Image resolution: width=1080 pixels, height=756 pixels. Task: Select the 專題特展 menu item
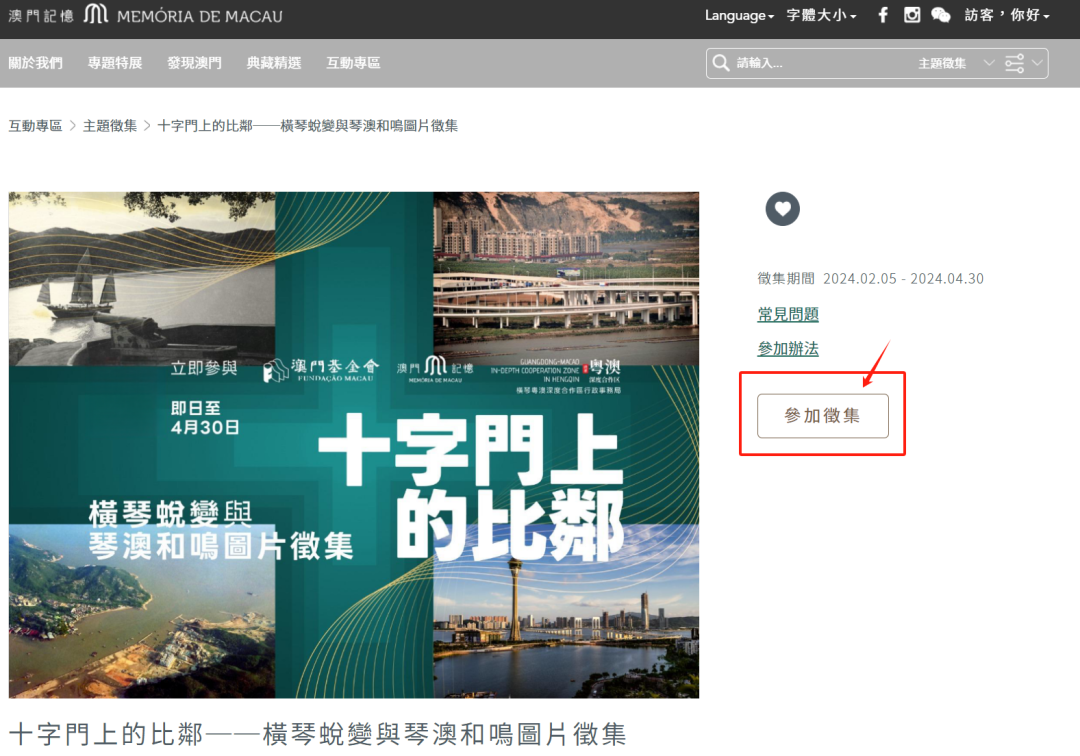(x=115, y=63)
